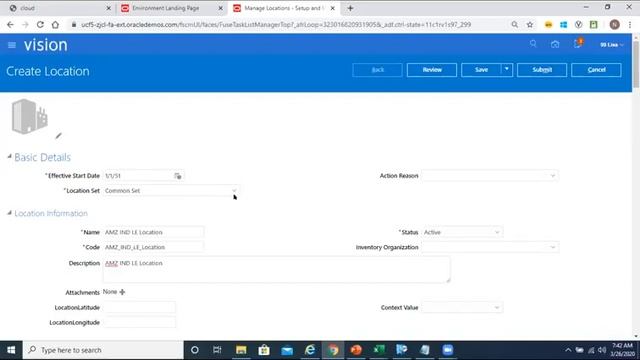Open Internet Explorer from taskbar
This screenshot has height=360, width=640.
pos(310,350)
